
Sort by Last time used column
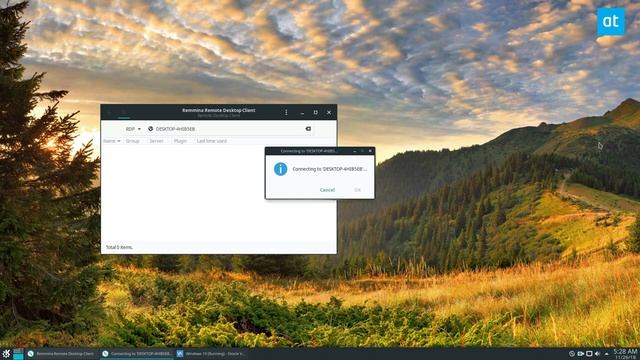(x=212, y=141)
